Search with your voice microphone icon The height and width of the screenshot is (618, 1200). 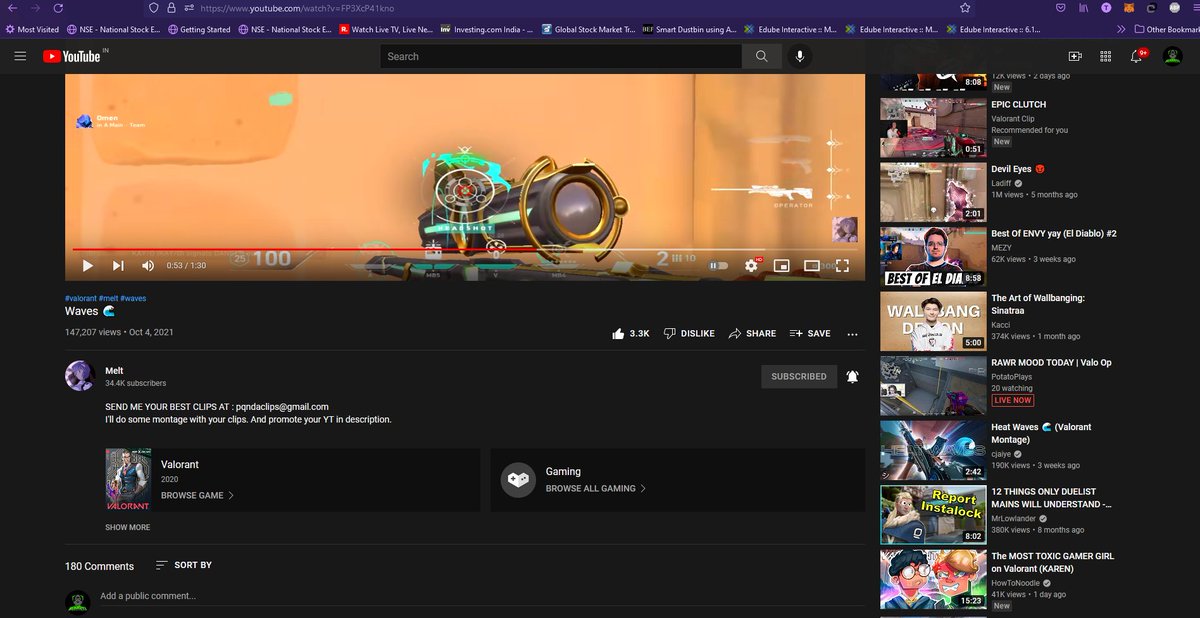[799, 56]
